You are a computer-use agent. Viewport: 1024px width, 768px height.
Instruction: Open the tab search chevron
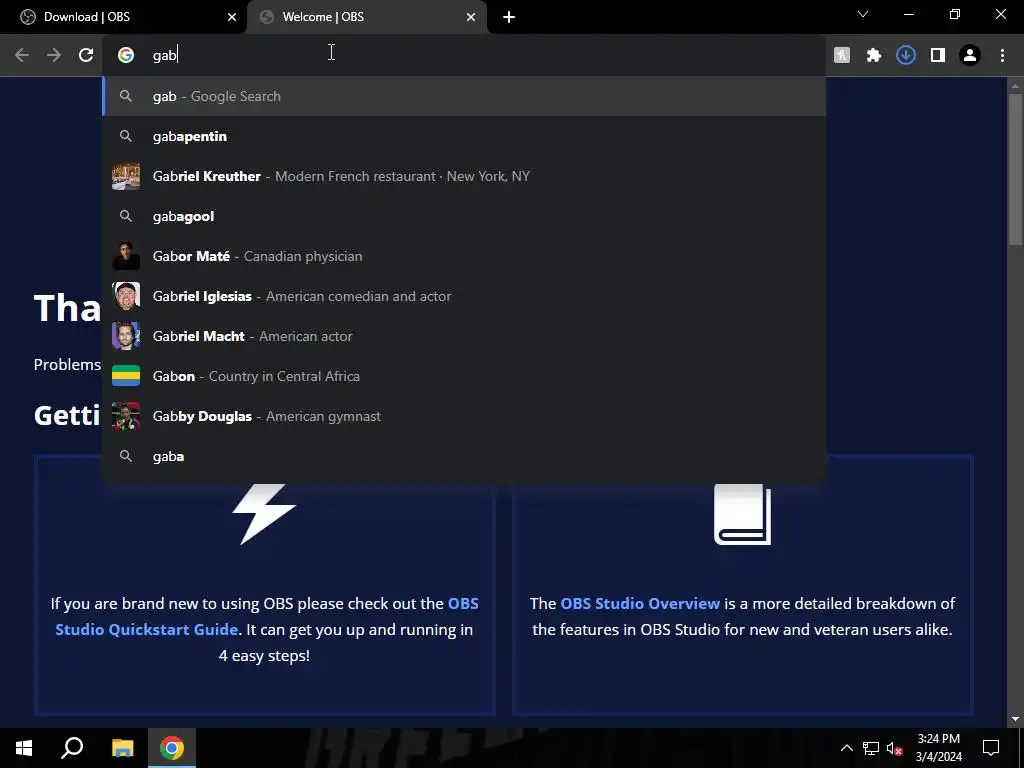[863, 14]
